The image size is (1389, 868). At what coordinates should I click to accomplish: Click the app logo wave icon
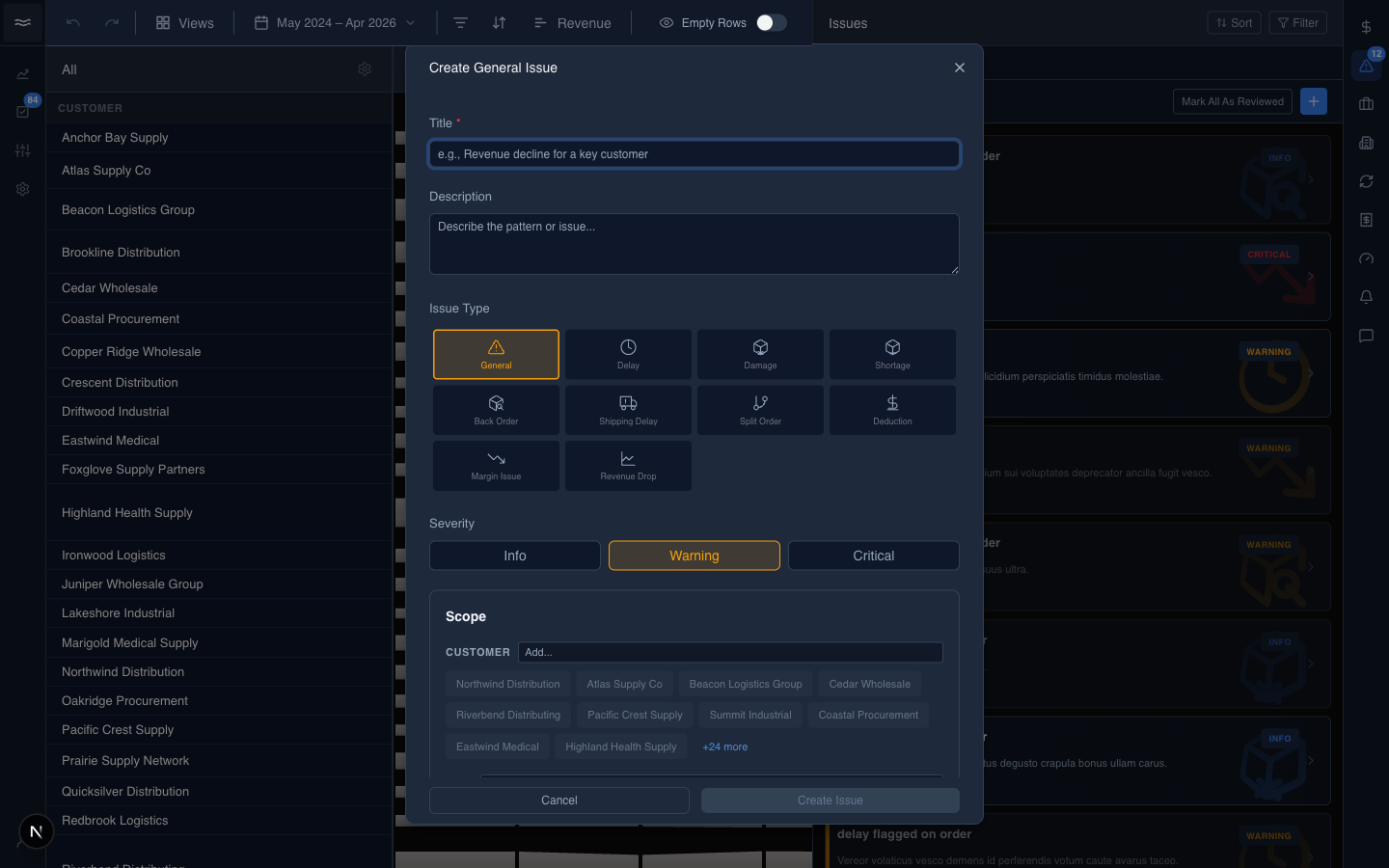(23, 22)
